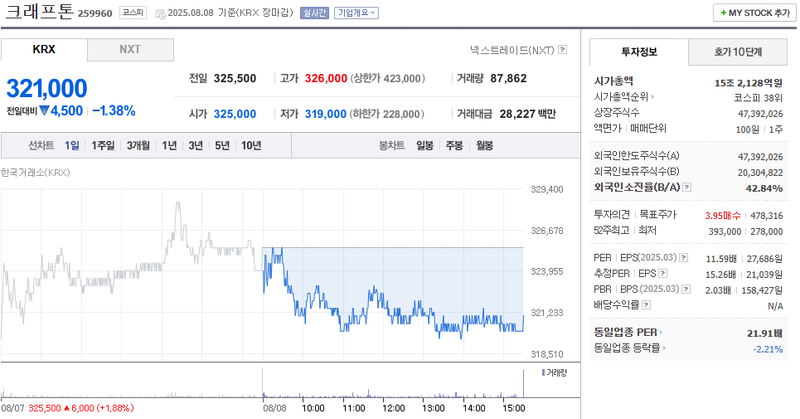Select the 상장주식수 value 47,392,026
Screen dimensions: 800x419
pyautogui.click(x=760, y=114)
